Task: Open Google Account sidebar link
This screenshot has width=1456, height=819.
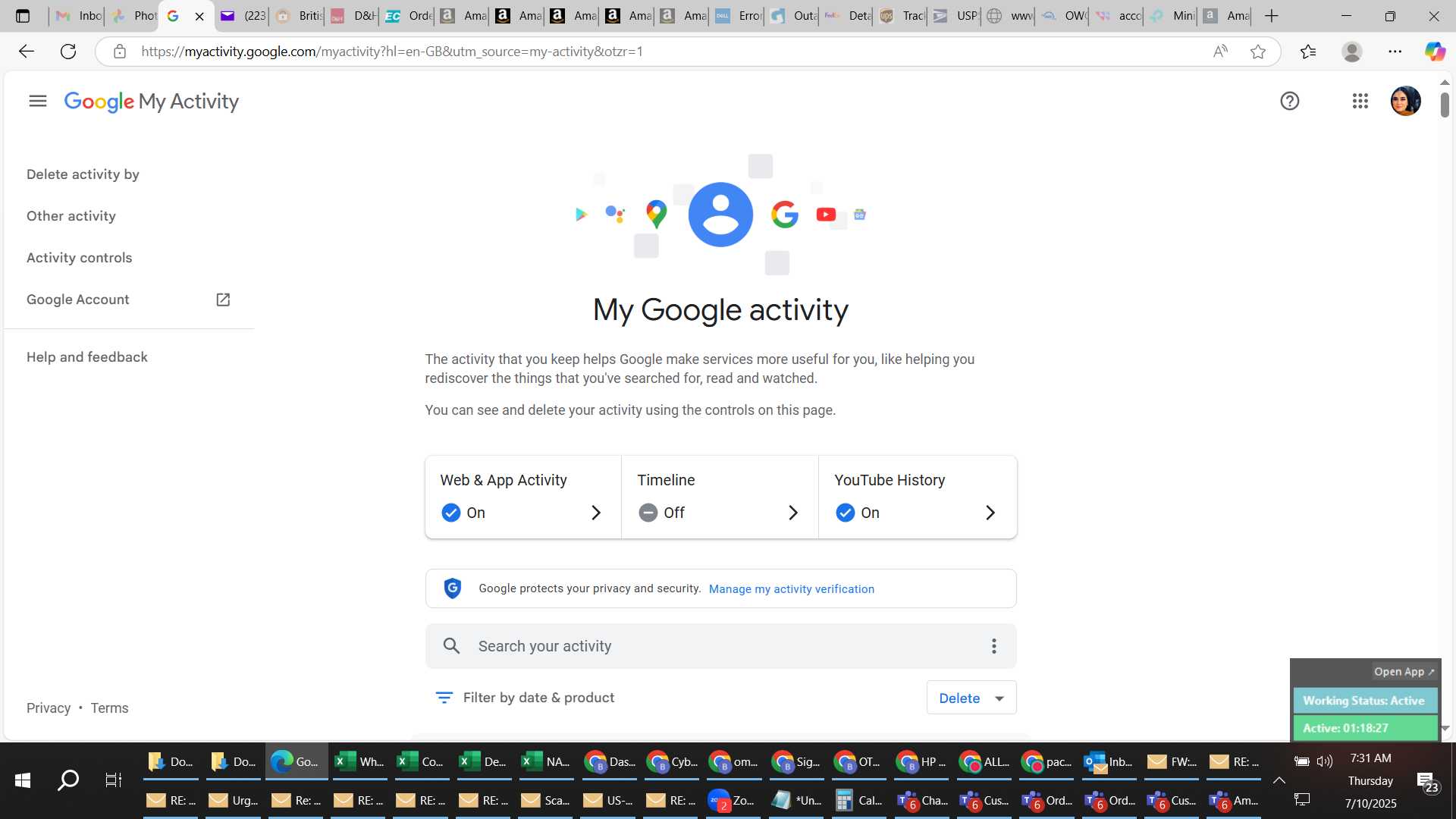Action: coord(78,300)
